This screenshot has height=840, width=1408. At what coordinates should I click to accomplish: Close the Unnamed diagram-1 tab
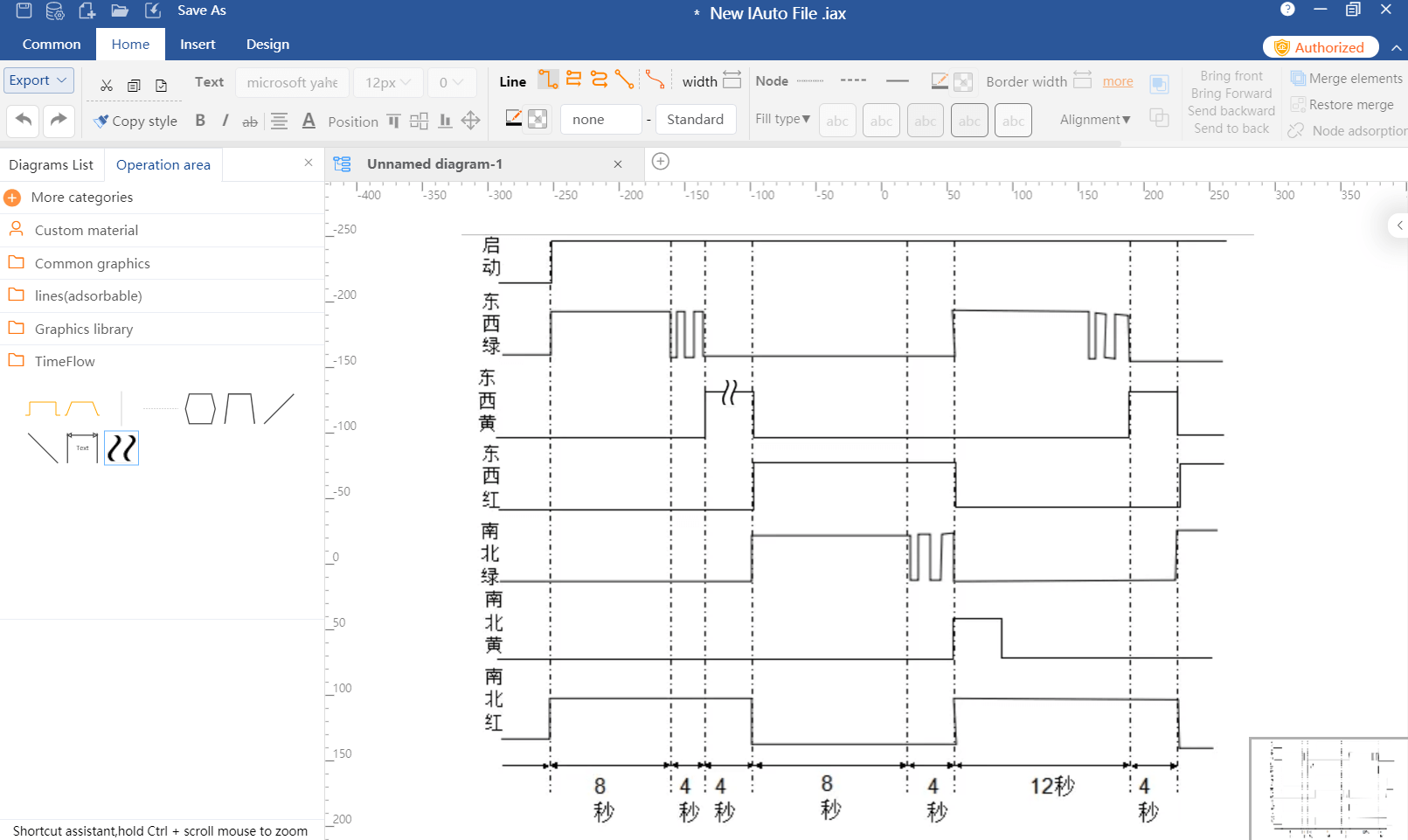click(618, 164)
